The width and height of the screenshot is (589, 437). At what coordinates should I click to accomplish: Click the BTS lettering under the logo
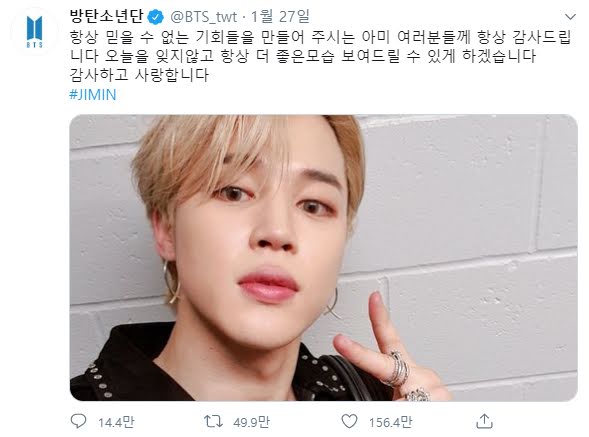35,45
